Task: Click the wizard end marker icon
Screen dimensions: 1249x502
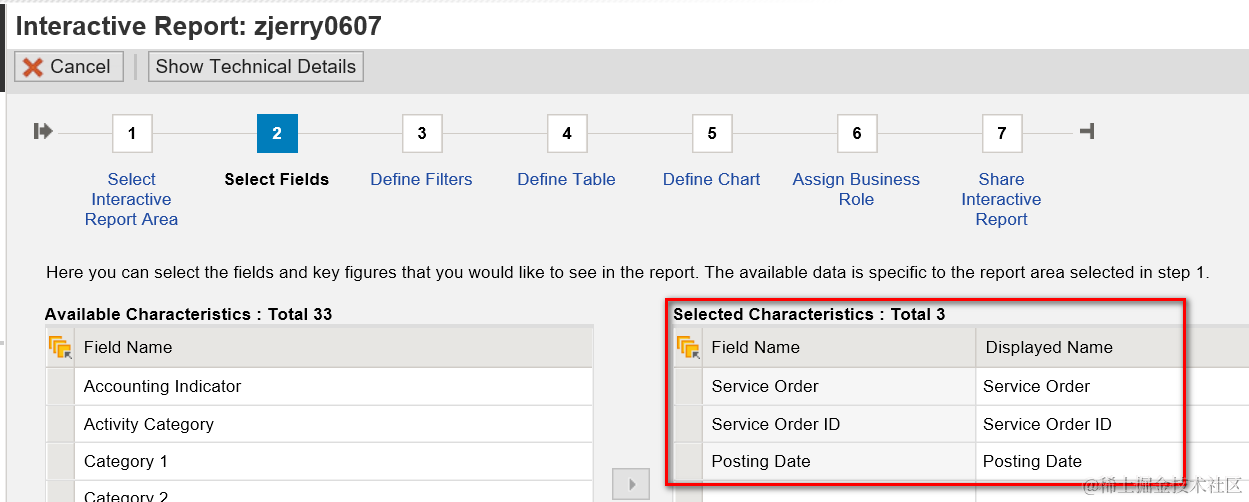Action: 1087,131
